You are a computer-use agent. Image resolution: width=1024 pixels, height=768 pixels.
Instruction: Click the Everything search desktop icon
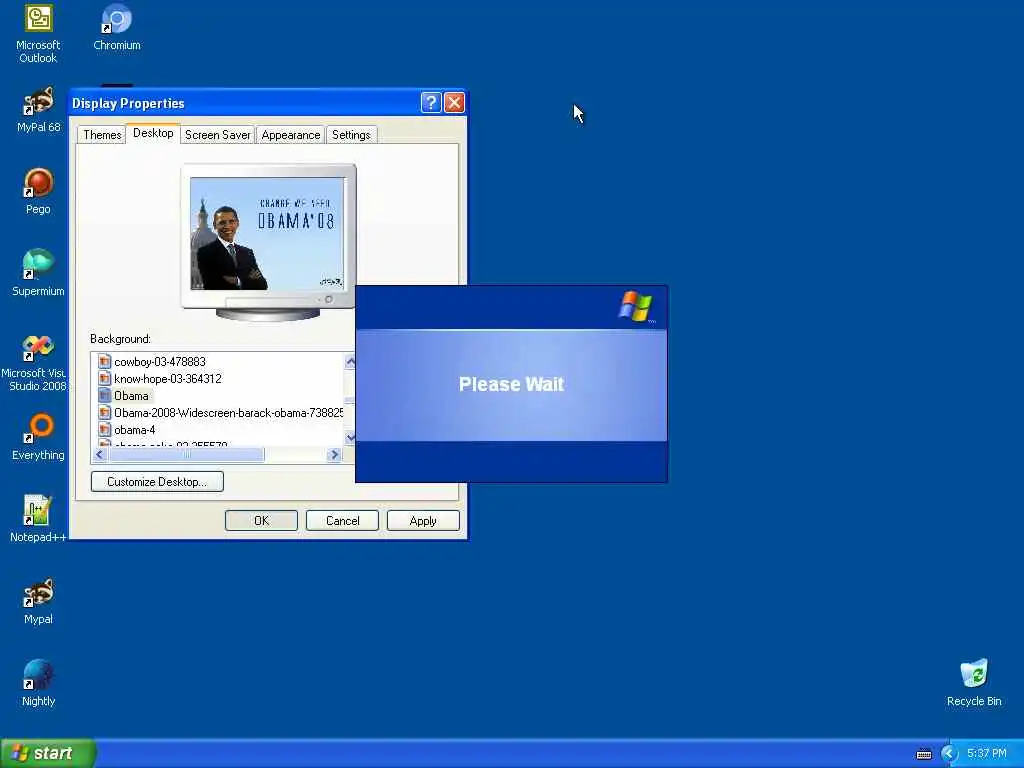(38, 437)
